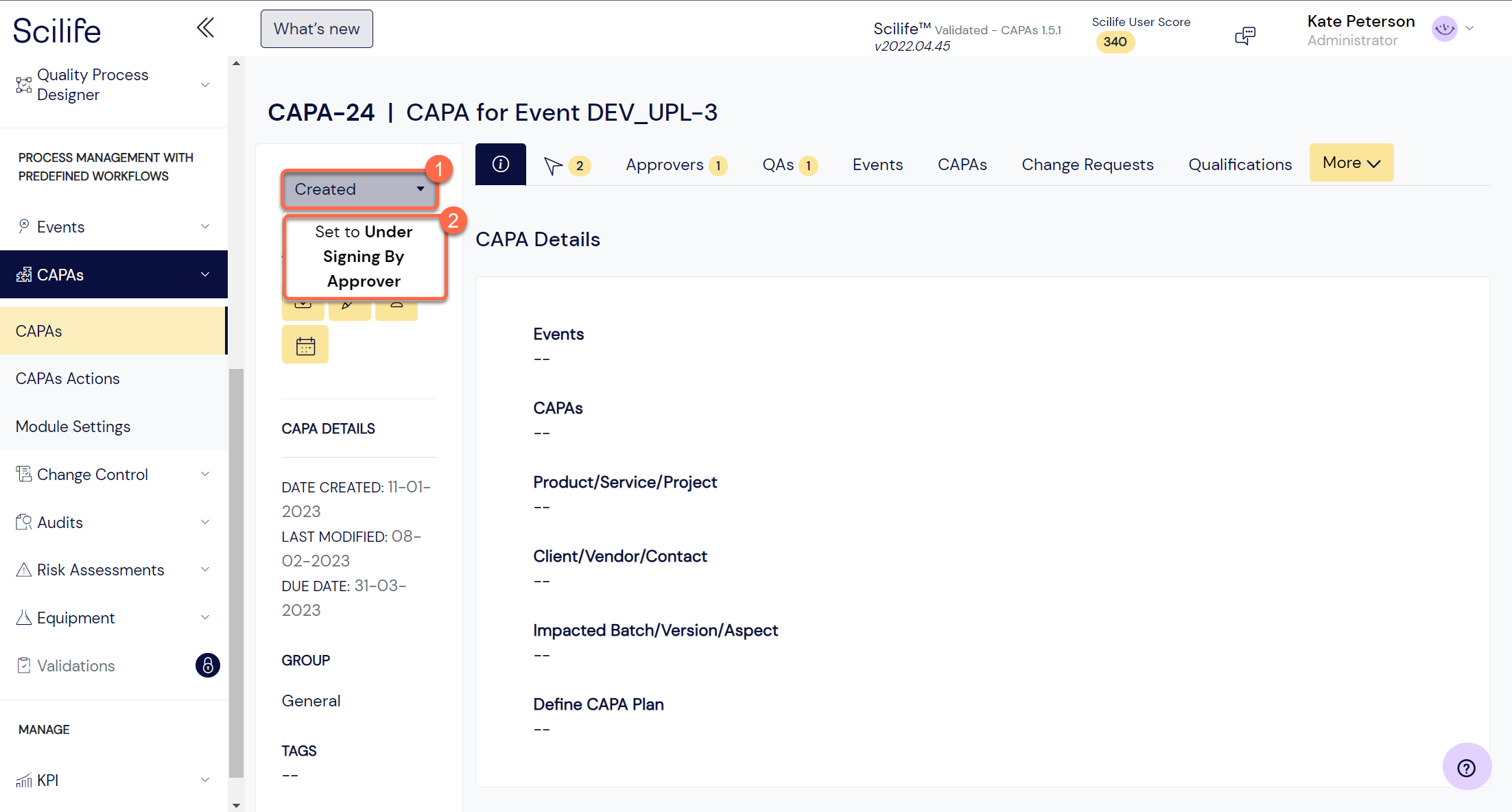Screen dimensions: 1512x812
Task: Click the cursor tab showing badge 2
Action: tap(567, 165)
